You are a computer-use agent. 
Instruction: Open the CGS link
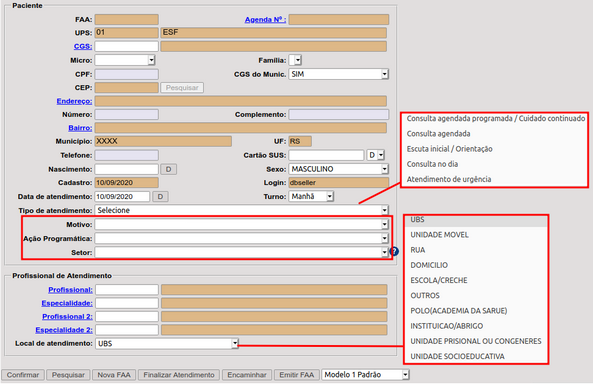83,46
